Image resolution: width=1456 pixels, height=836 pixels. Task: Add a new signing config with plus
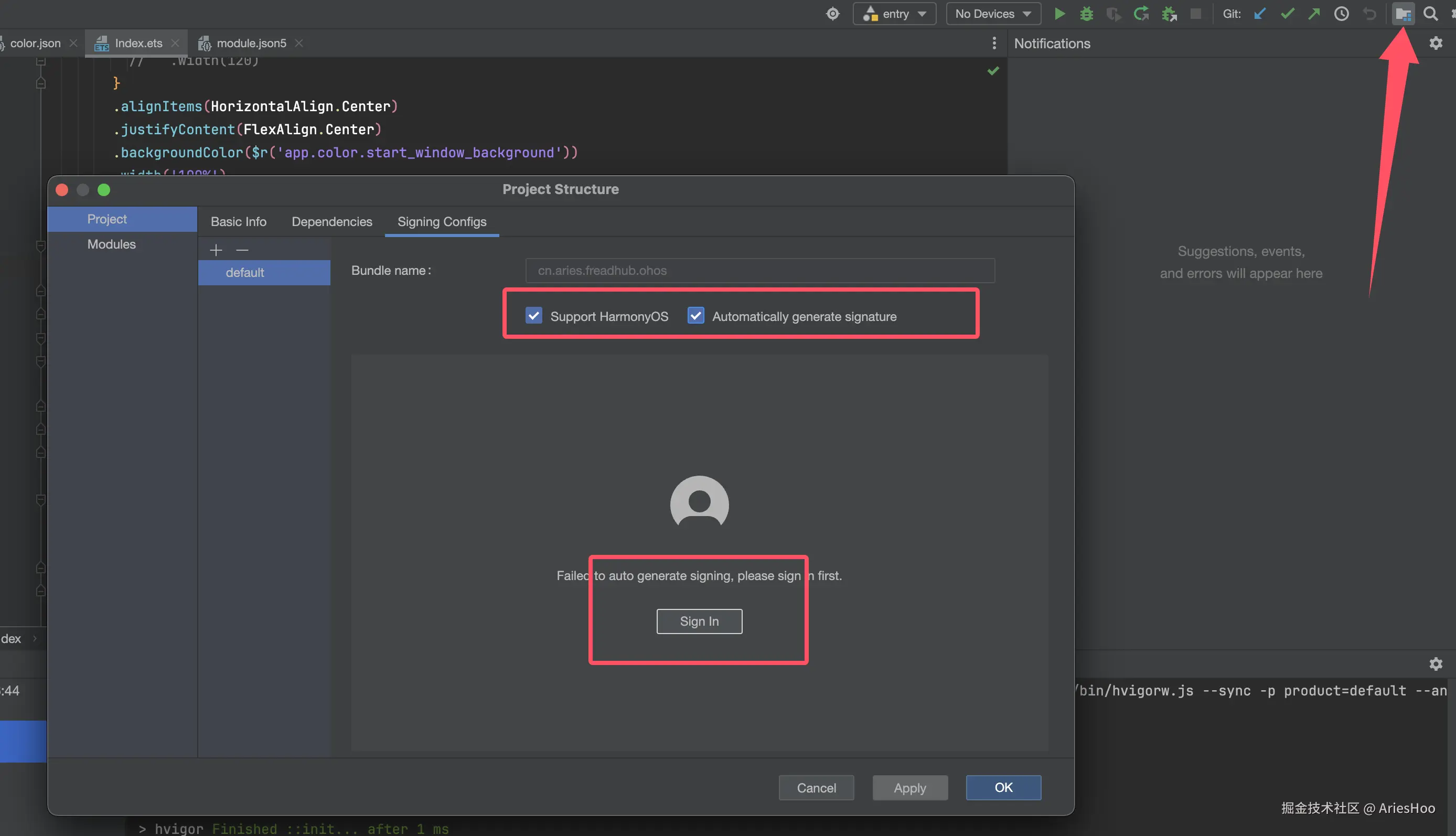[216, 250]
